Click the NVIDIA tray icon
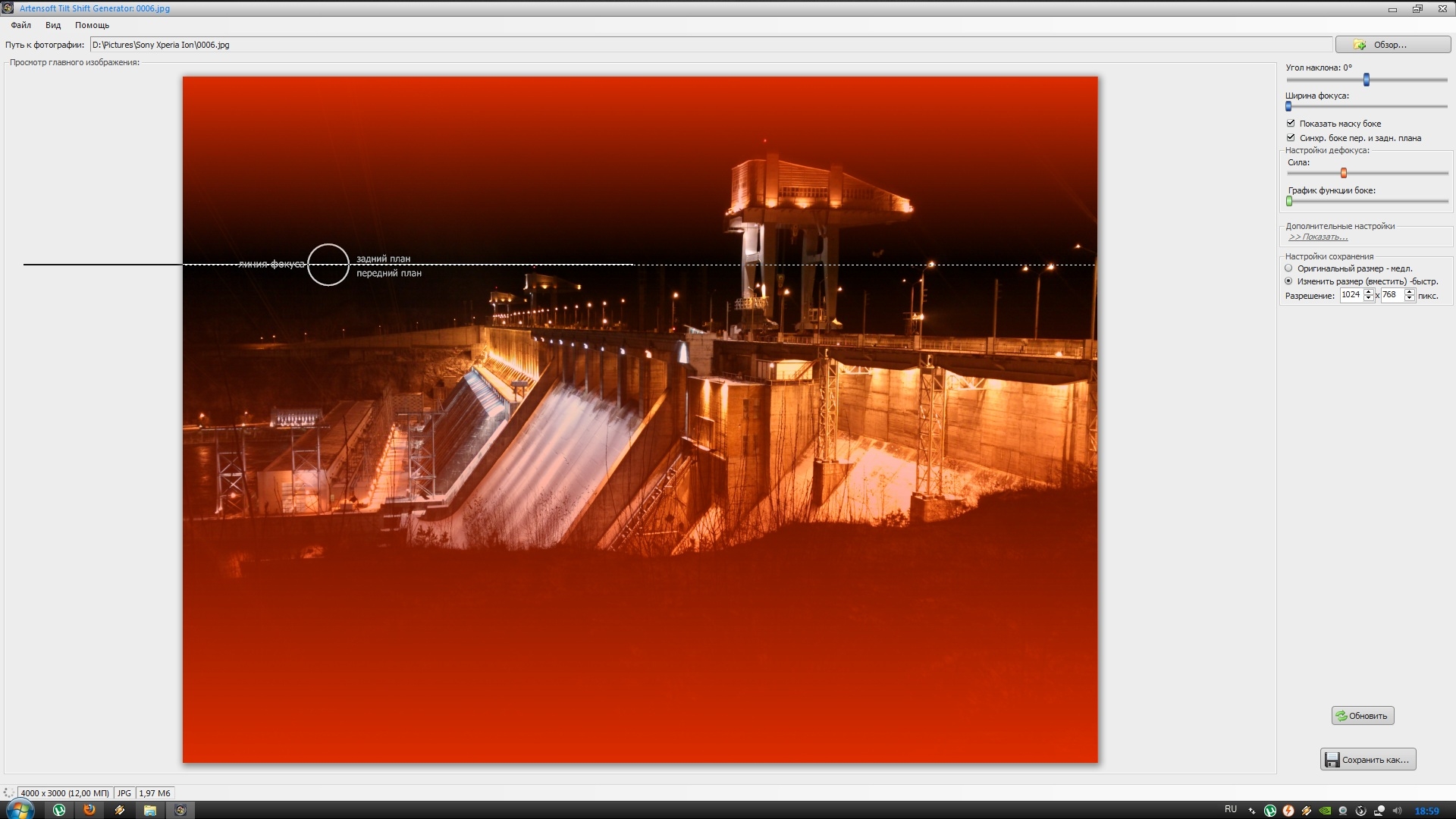 [x=1325, y=810]
